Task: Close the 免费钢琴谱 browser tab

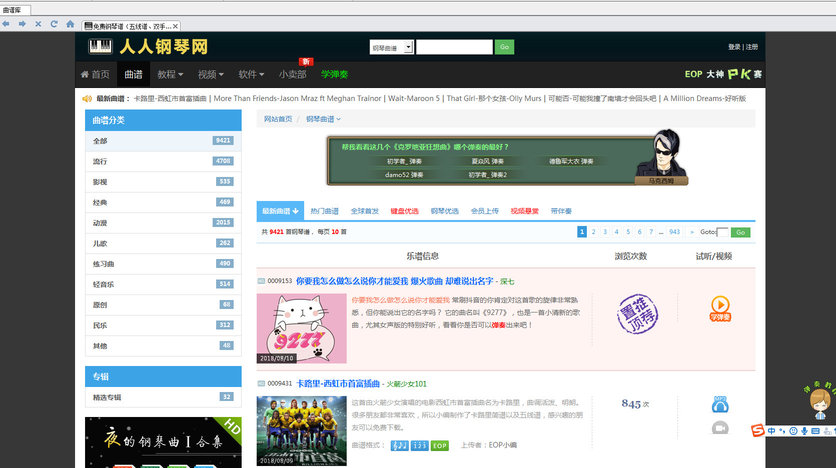Action: tap(176, 26)
